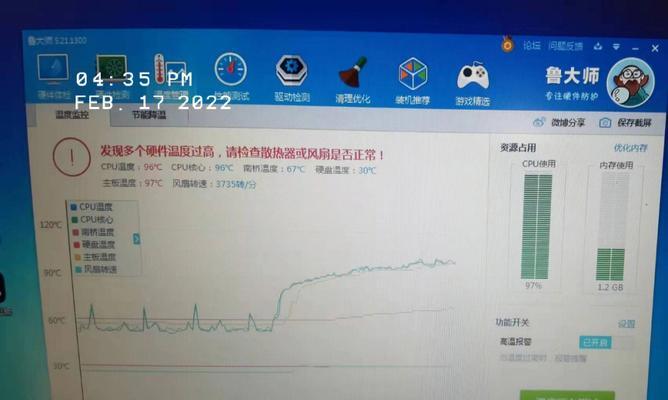Share via Weibo (微博分享)

(x=559, y=123)
